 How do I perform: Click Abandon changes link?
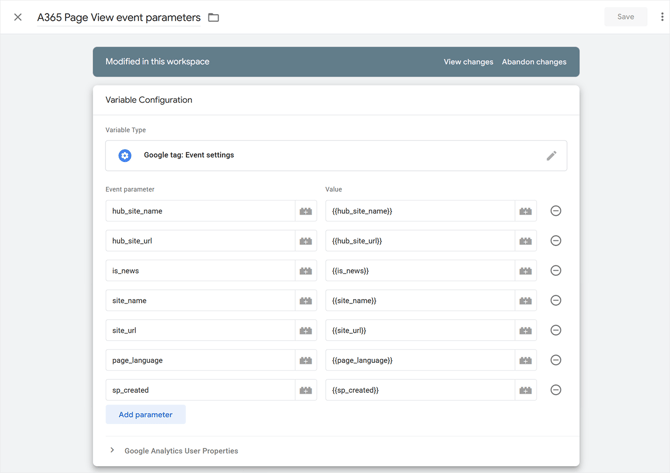pyautogui.click(x=534, y=62)
